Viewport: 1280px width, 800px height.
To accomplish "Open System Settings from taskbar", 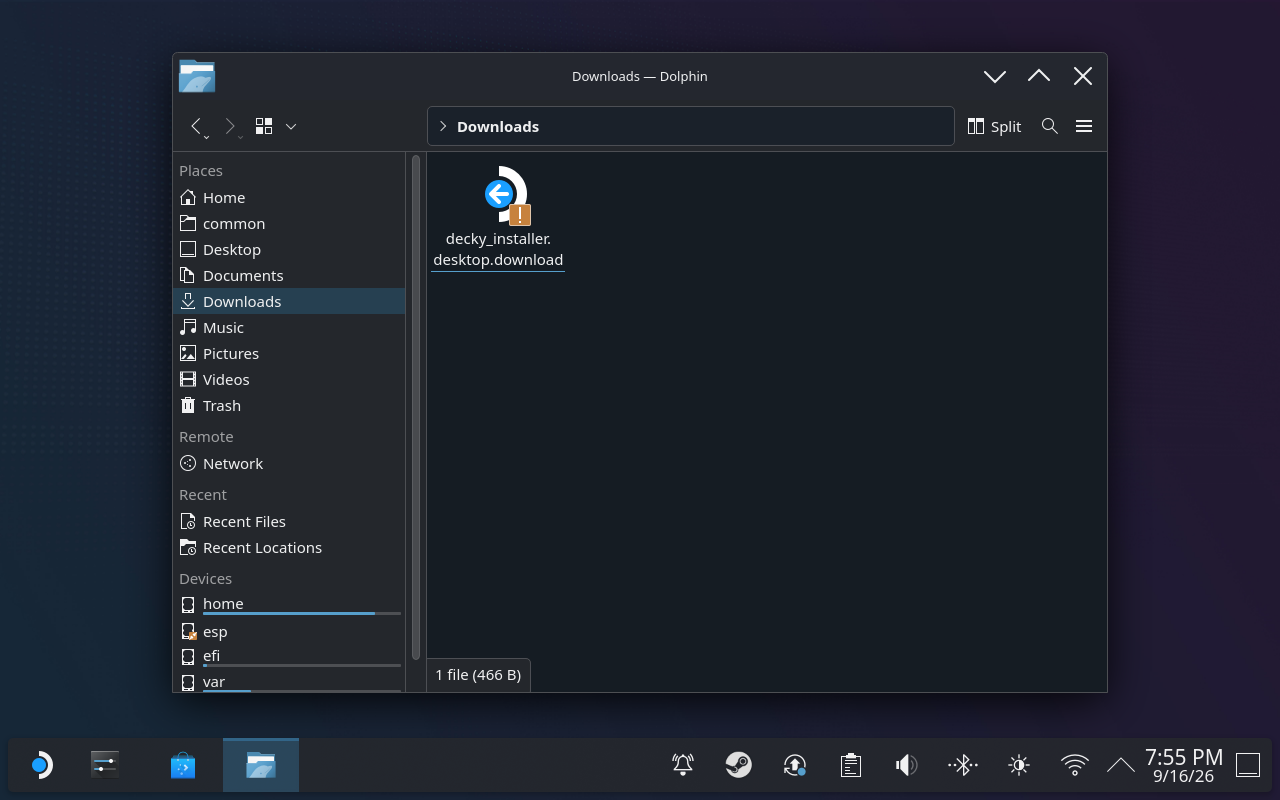I will pyautogui.click(x=105, y=766).
